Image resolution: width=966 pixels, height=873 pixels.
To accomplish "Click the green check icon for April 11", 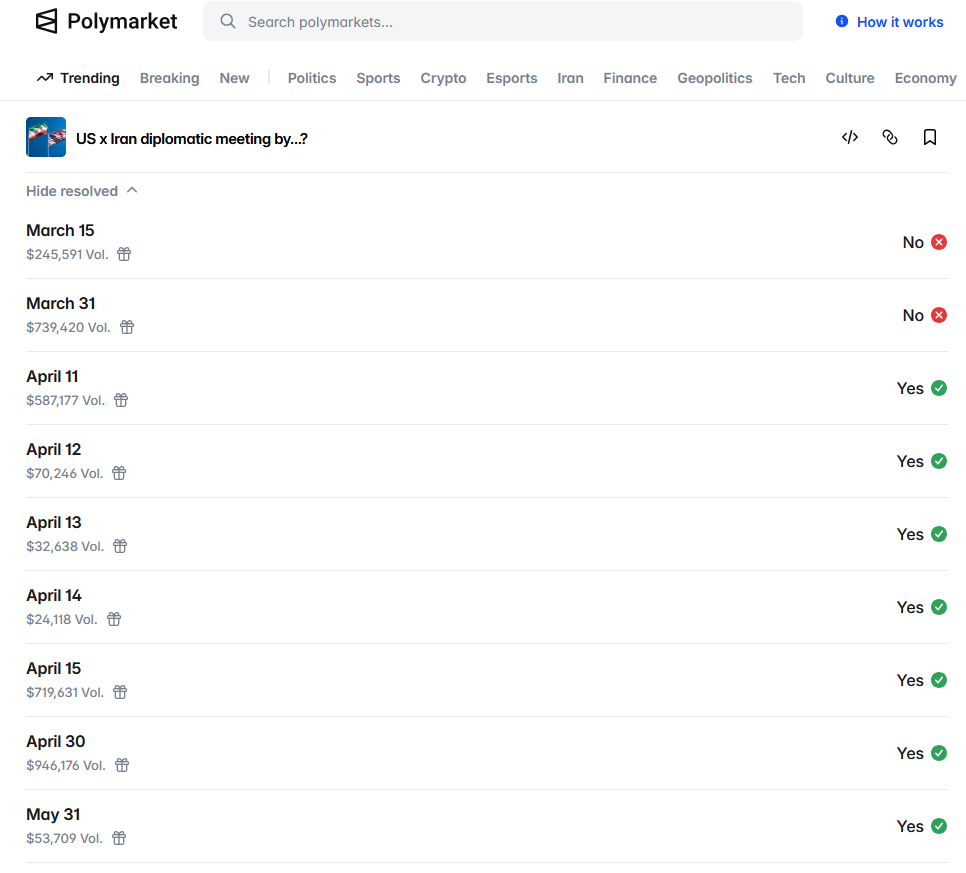I will 939,388.
